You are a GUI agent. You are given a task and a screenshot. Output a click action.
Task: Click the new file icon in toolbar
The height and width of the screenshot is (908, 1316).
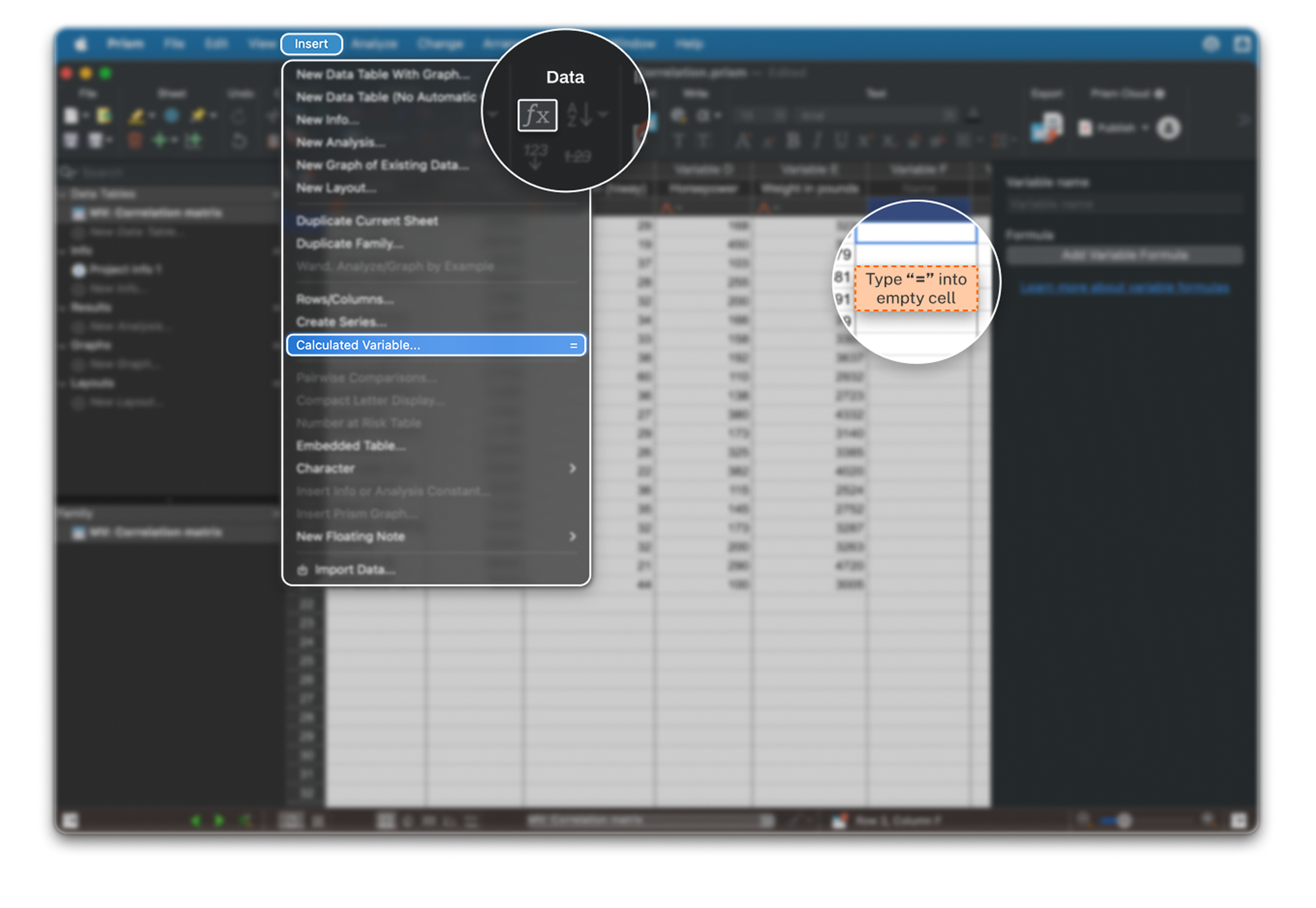tap(71, 116)
